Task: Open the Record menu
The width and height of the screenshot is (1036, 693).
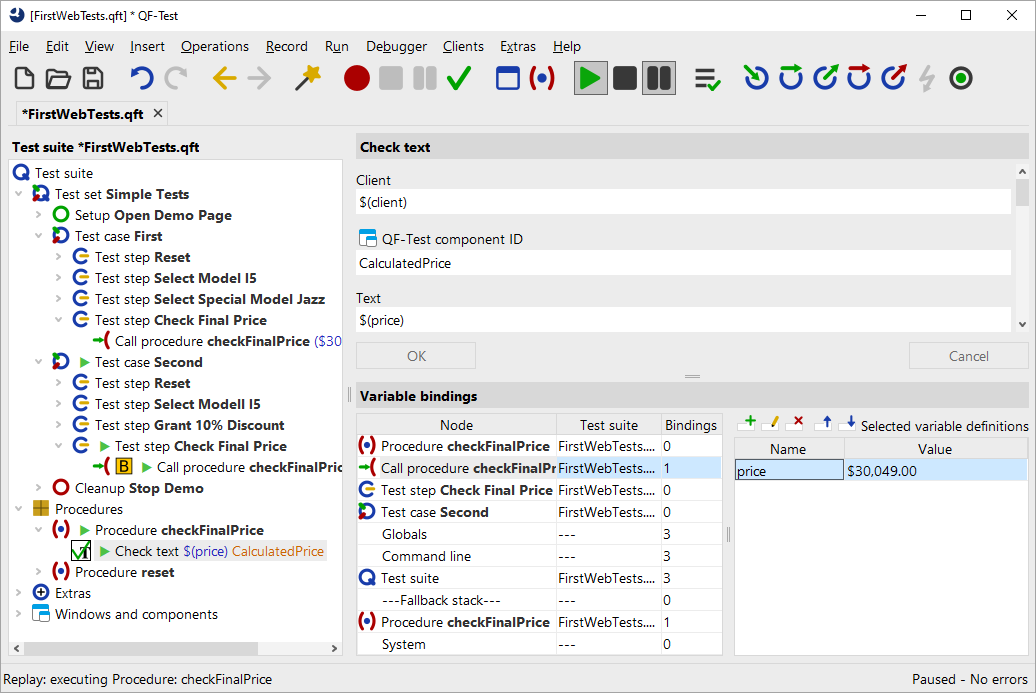Action: coord(287,46)
